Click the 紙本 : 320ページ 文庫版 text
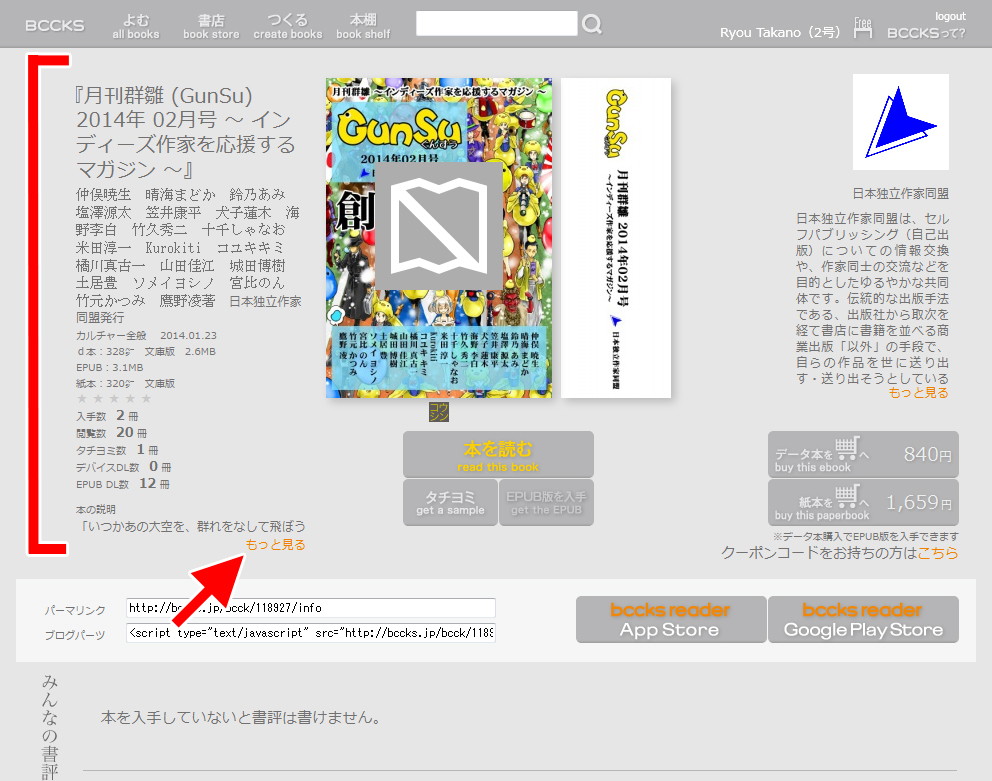This screenshot has height=781, width=992. [125, 384]
